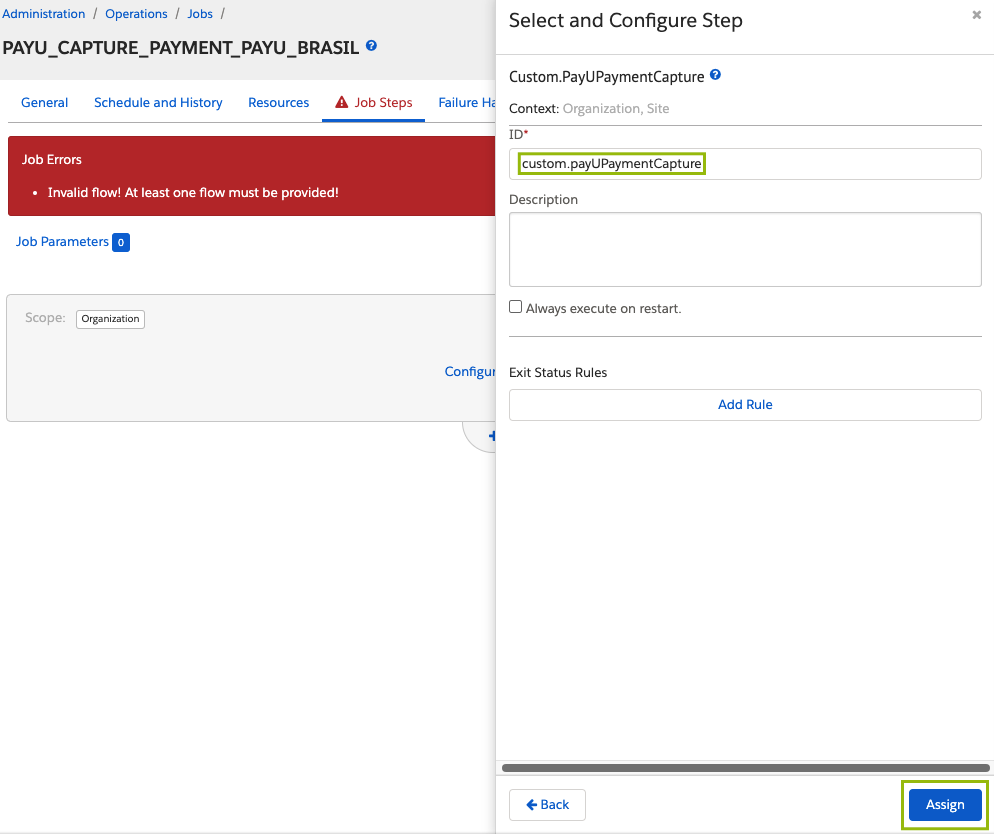
Task: Click the Job Parameters count badge
Action: coord(121,242)
